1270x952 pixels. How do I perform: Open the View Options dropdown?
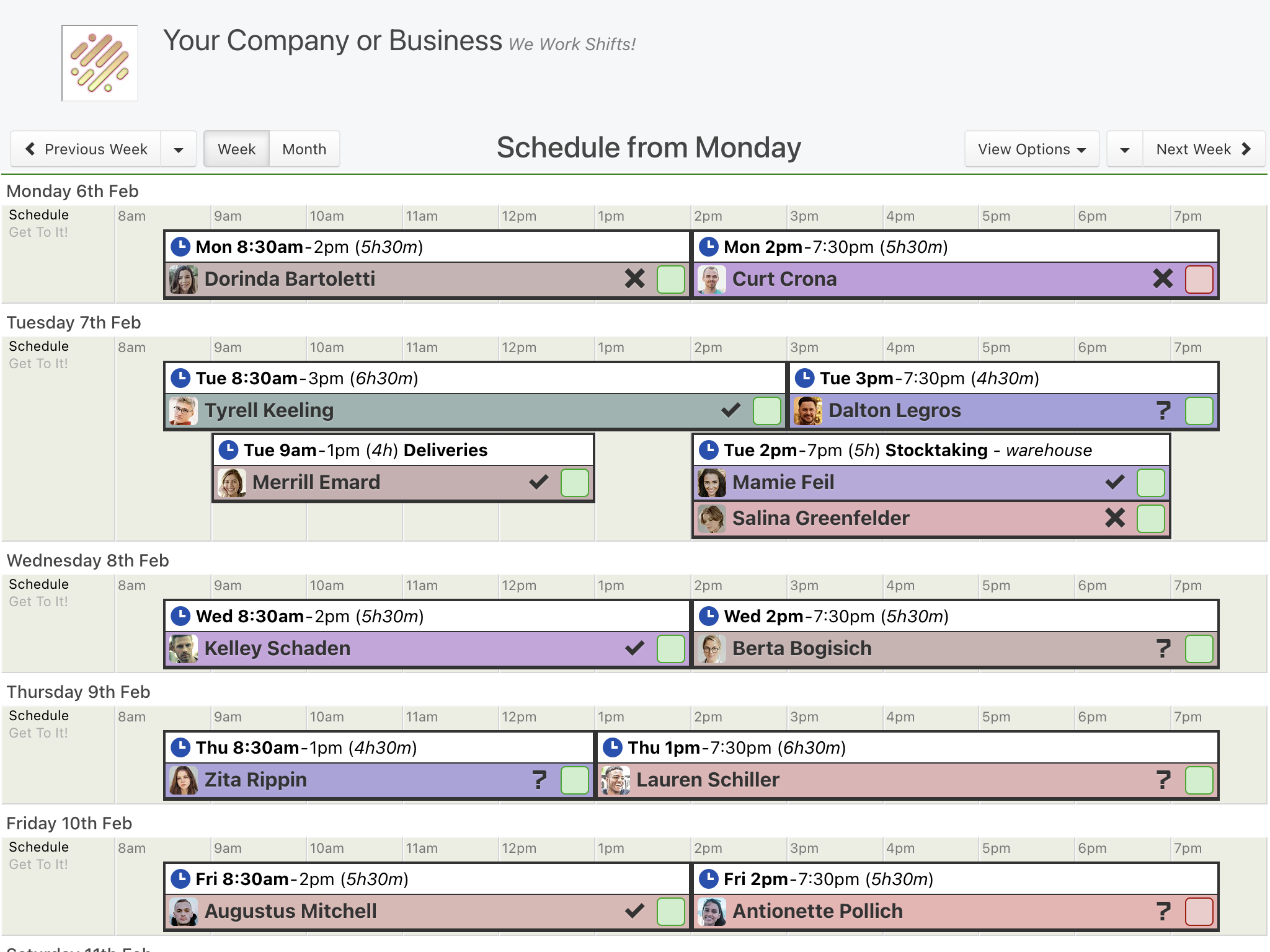pos(1032,149)
